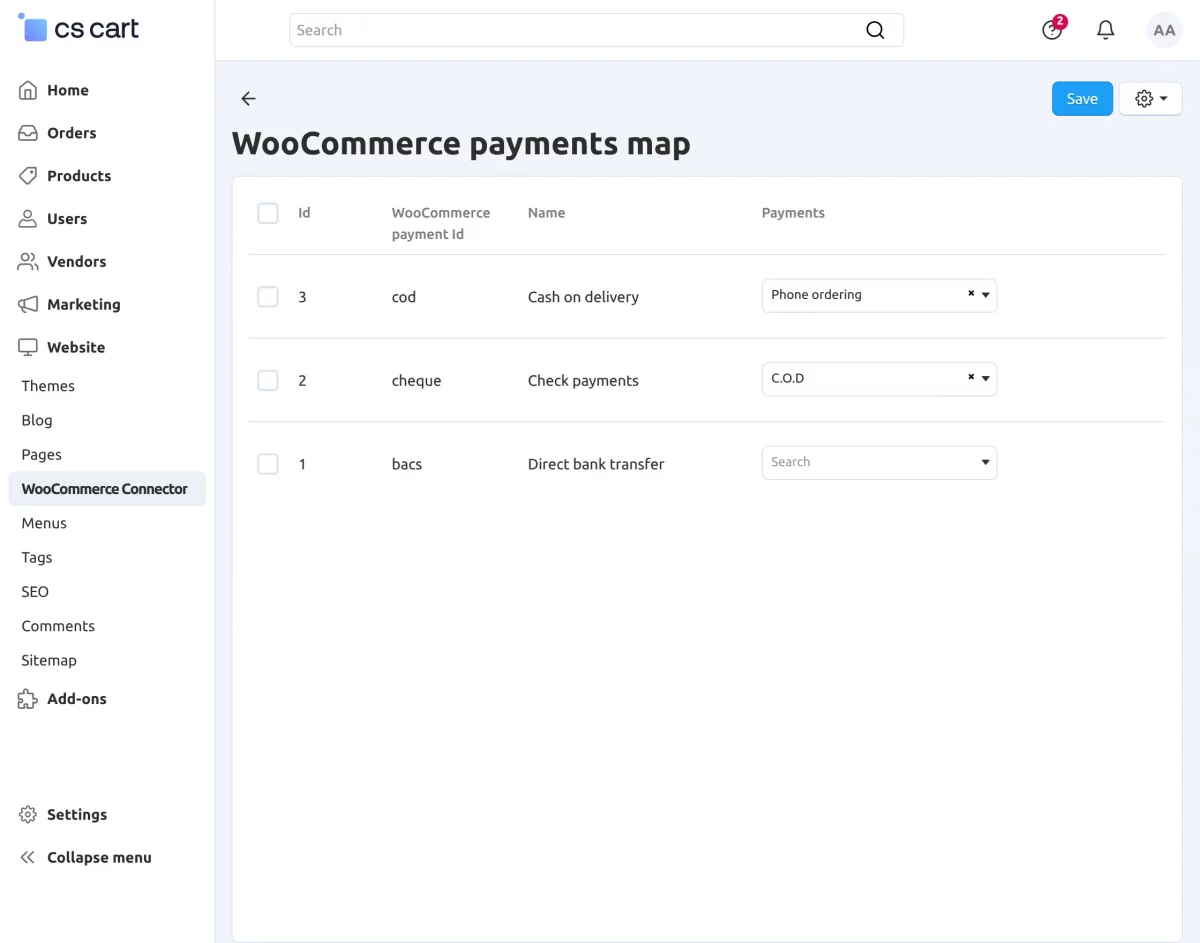Check the Cash on delivery row checkbox
The image size is (1200, 943).
268,297
